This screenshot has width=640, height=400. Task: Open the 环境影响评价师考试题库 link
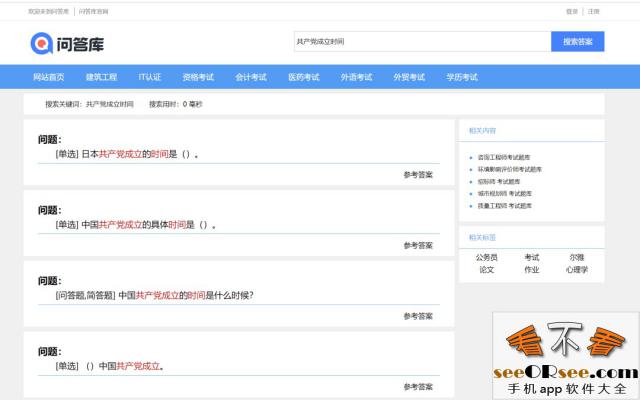[x=509, y=169]
